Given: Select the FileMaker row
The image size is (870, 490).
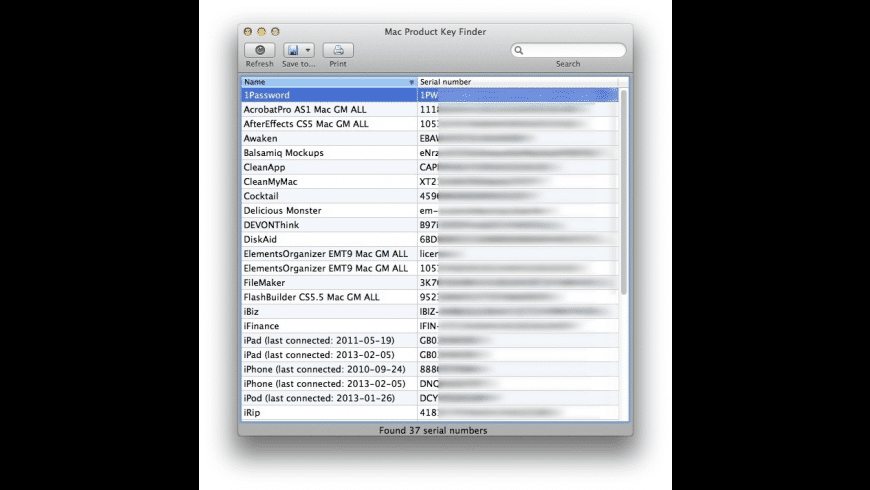Looking at the screenshot, I should [430, 282].
